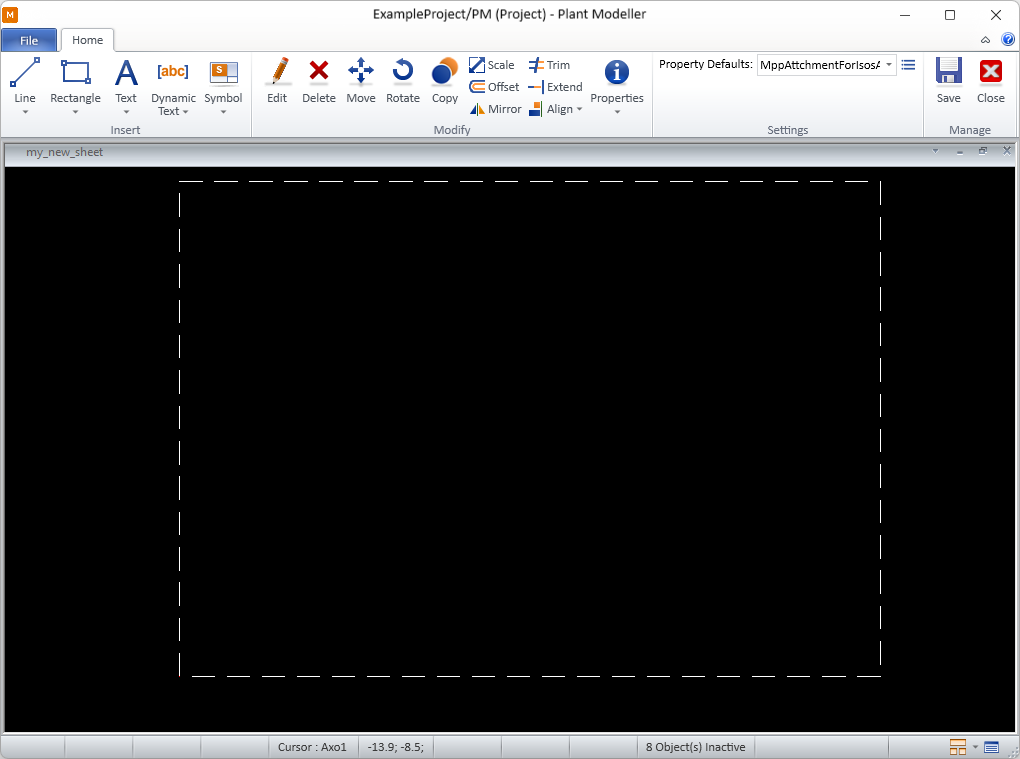Expand the Align dropdown
This screenshot has width=1020, height=759.
click(x=556, y=109)
